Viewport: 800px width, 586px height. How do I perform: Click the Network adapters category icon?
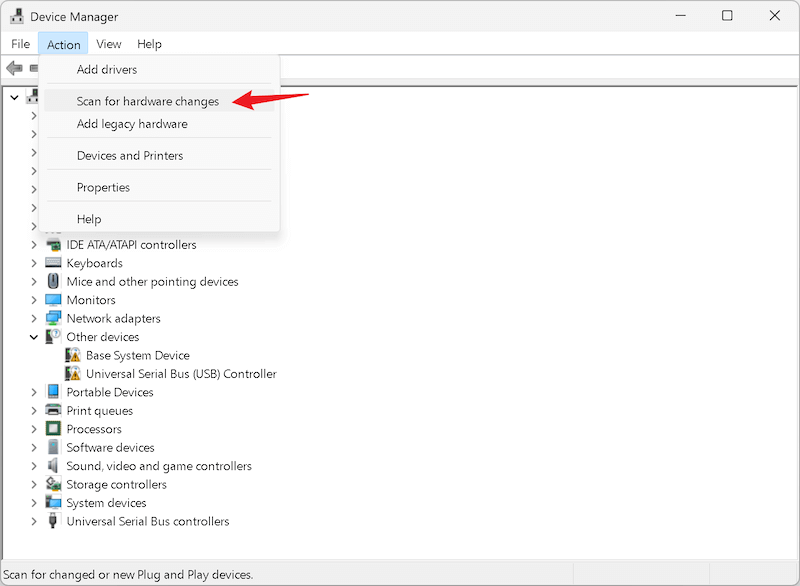click(x=53, y=318)
